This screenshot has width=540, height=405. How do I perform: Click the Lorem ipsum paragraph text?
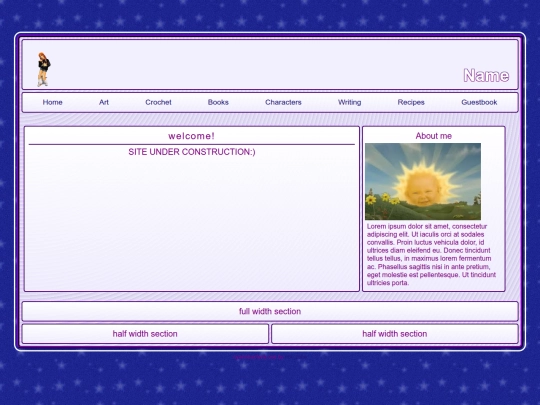click(431, 255)
